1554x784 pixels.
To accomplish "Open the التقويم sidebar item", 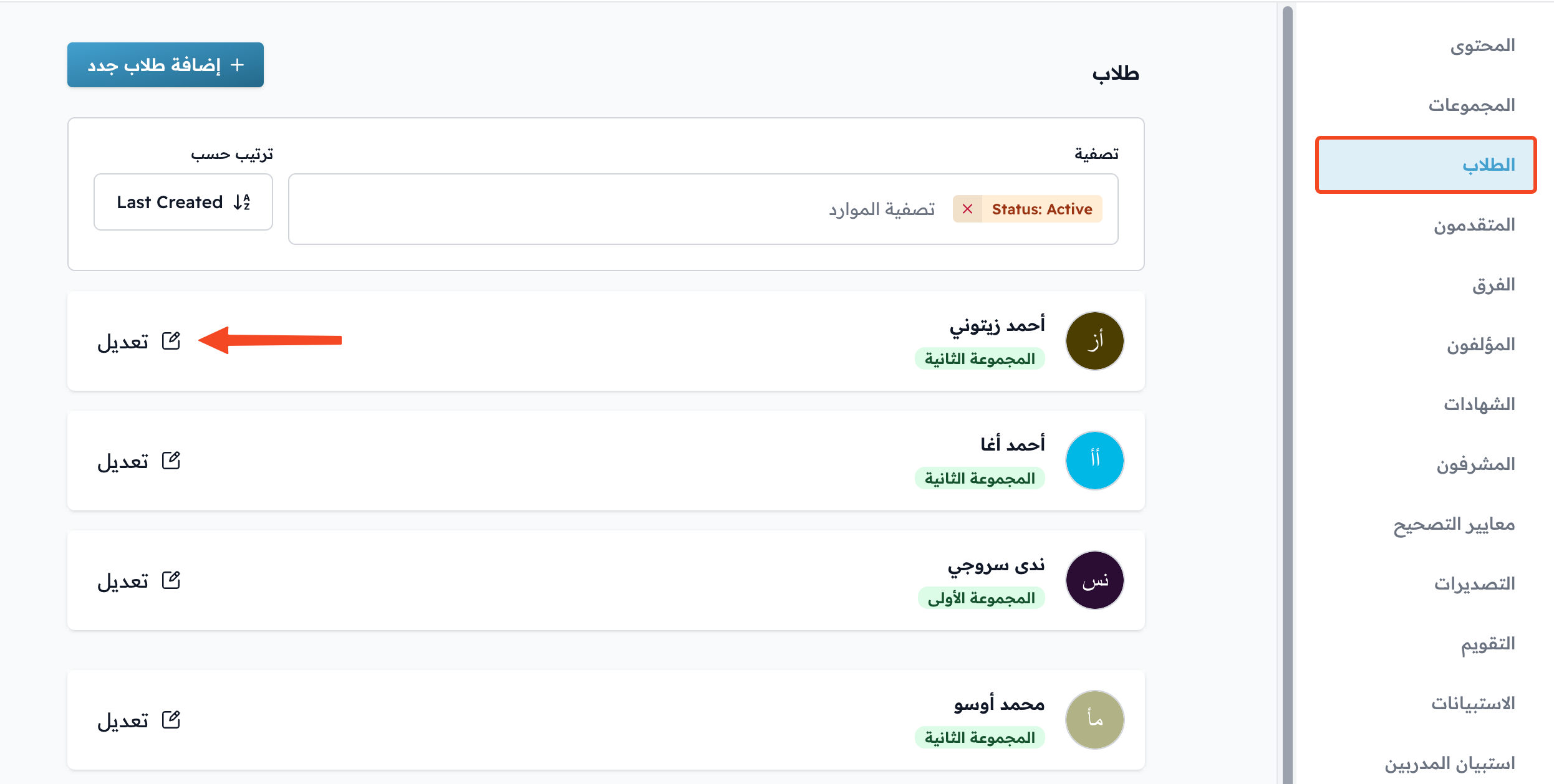I will (x=1488, y=644).
